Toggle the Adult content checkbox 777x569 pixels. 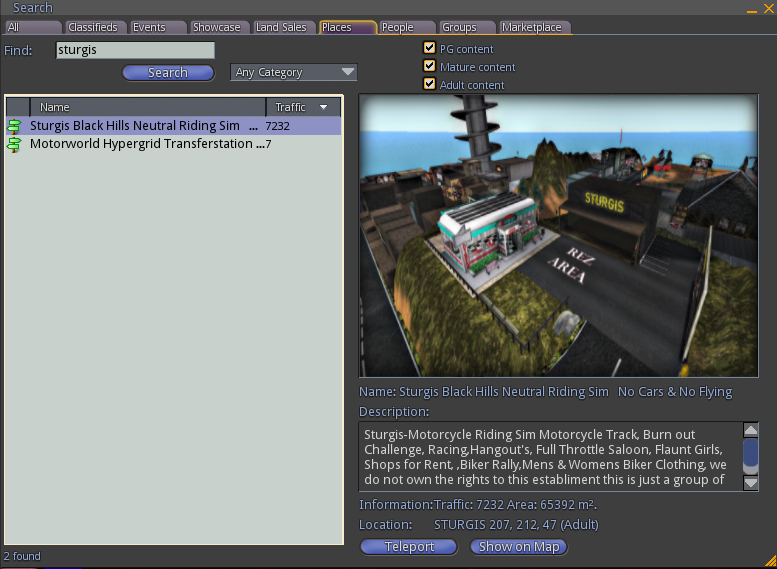[x=429, y=84]
